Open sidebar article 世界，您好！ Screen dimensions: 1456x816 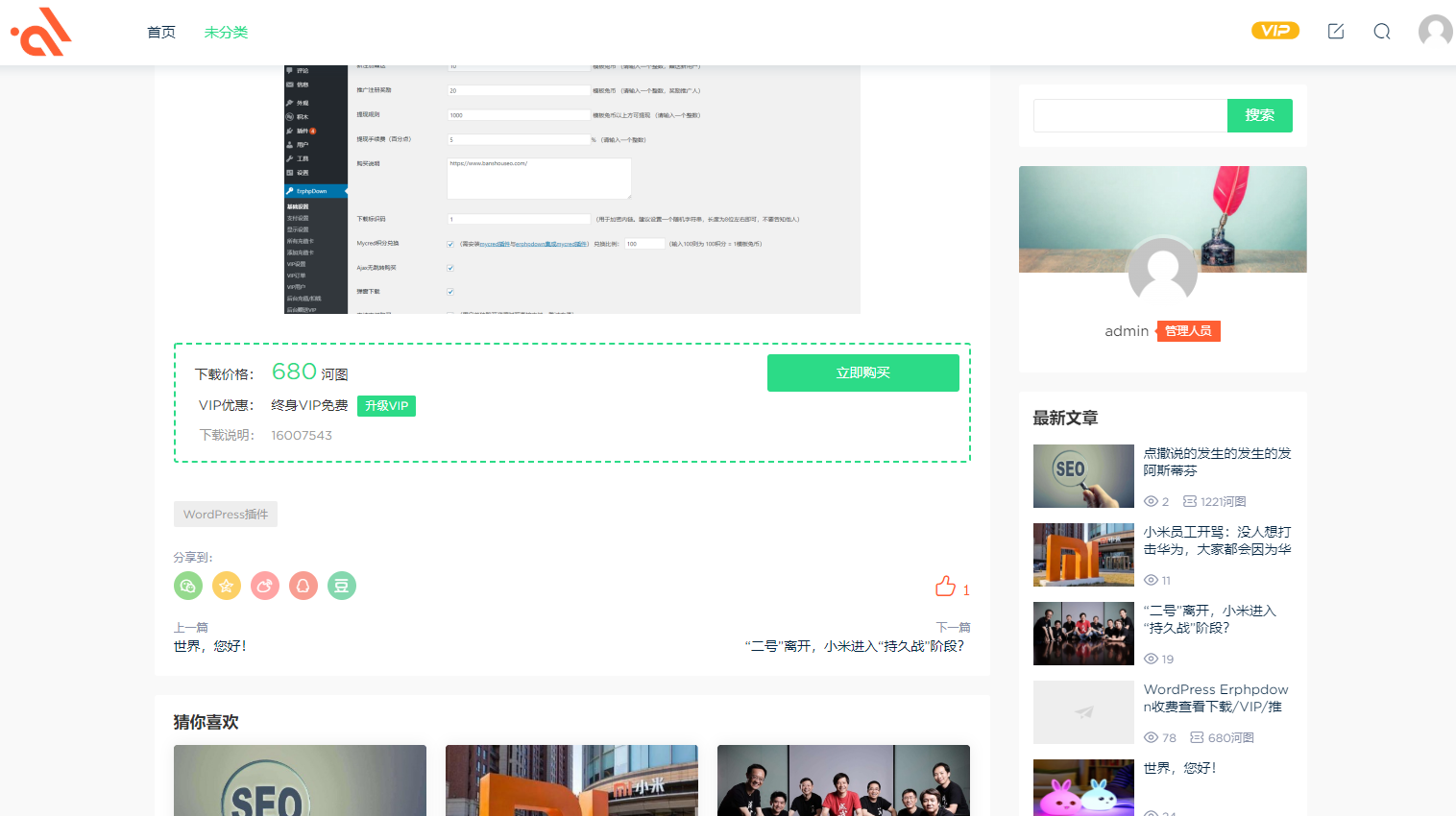[1180, 768]
